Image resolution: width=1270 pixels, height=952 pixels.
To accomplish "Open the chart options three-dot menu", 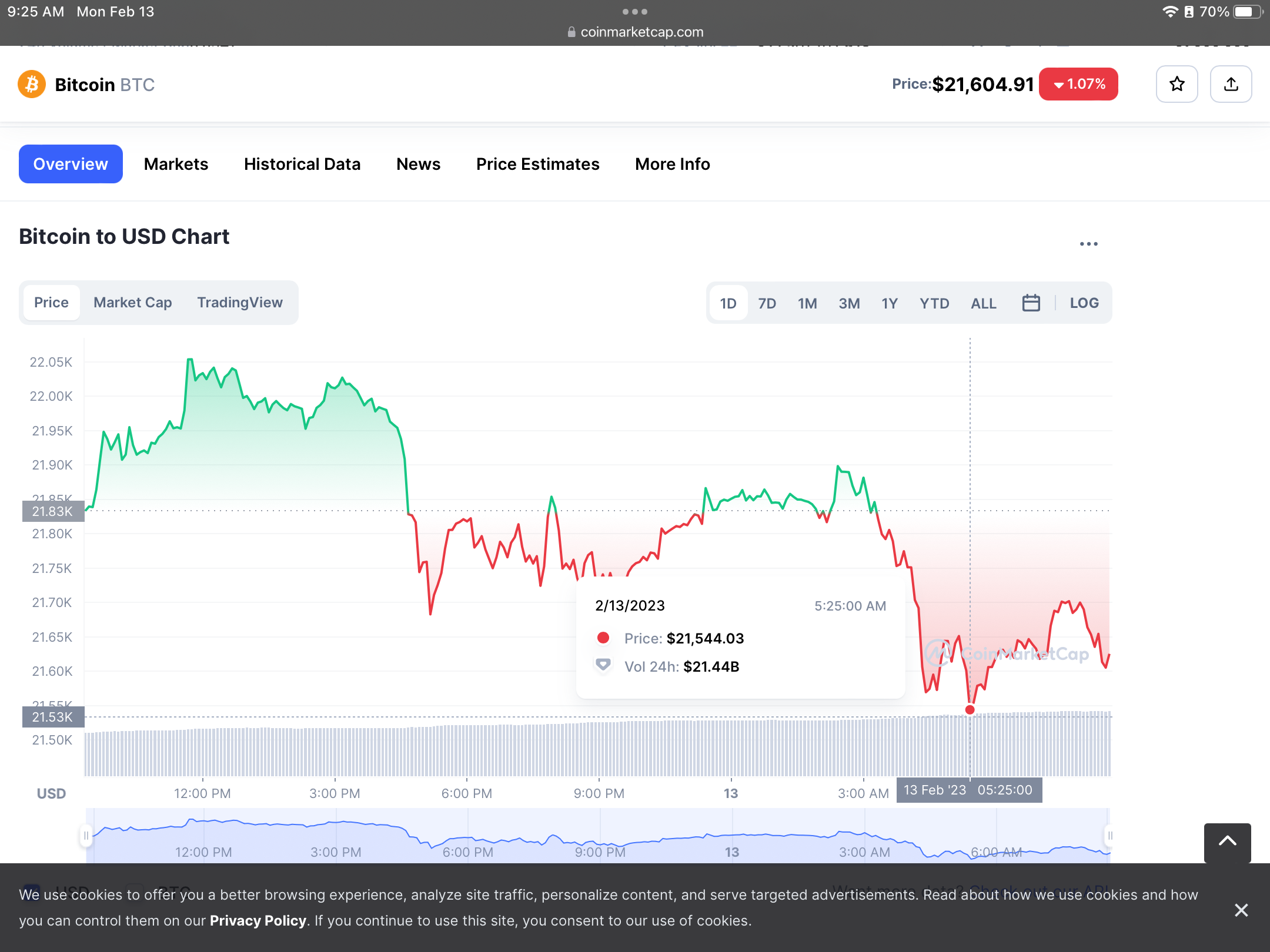I will click(x=1088, y=244).
